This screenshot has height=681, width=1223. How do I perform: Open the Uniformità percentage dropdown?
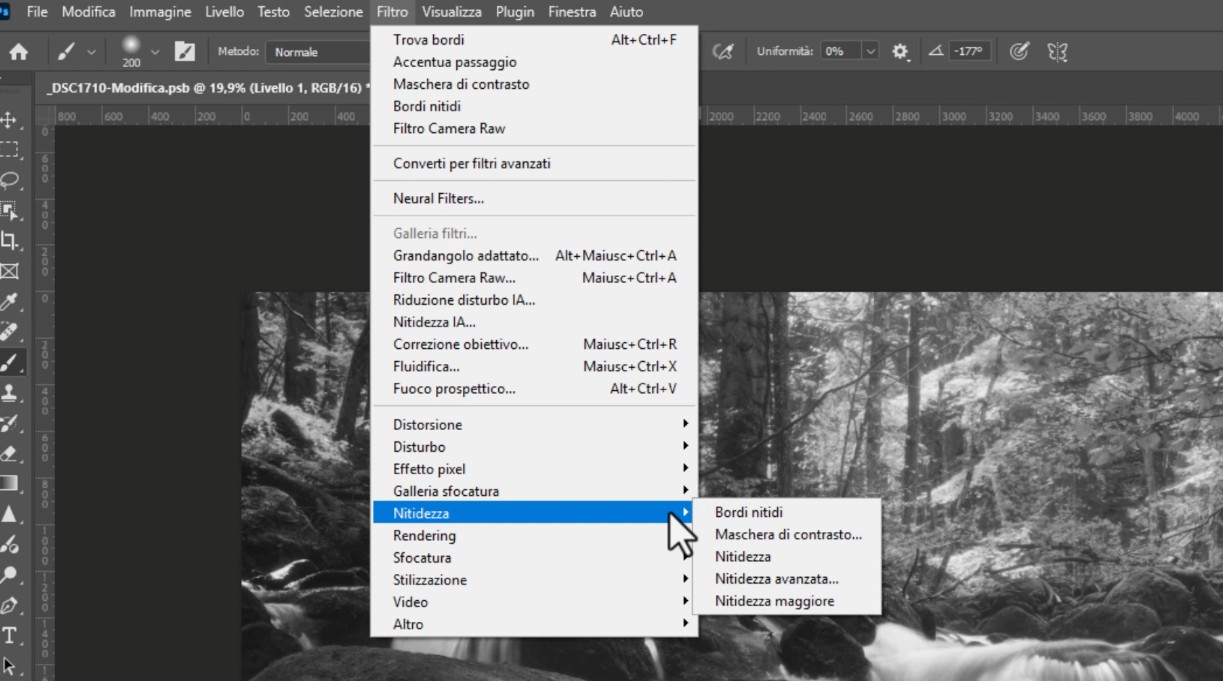pos(870,51)
